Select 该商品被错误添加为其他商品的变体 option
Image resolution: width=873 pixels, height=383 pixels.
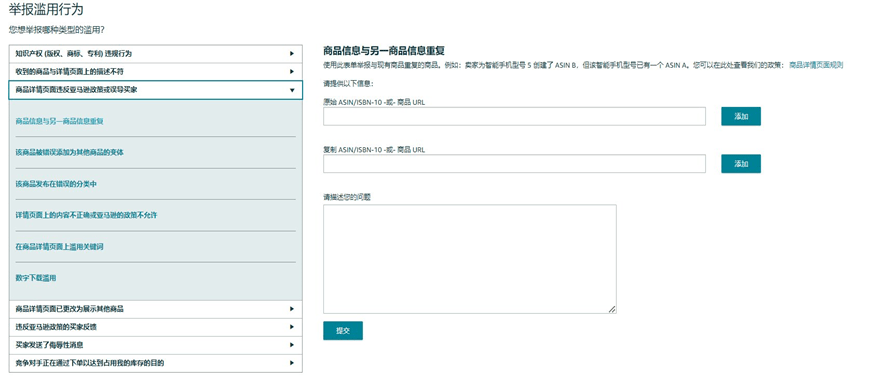pyautogui.click(x=70, y=153)
